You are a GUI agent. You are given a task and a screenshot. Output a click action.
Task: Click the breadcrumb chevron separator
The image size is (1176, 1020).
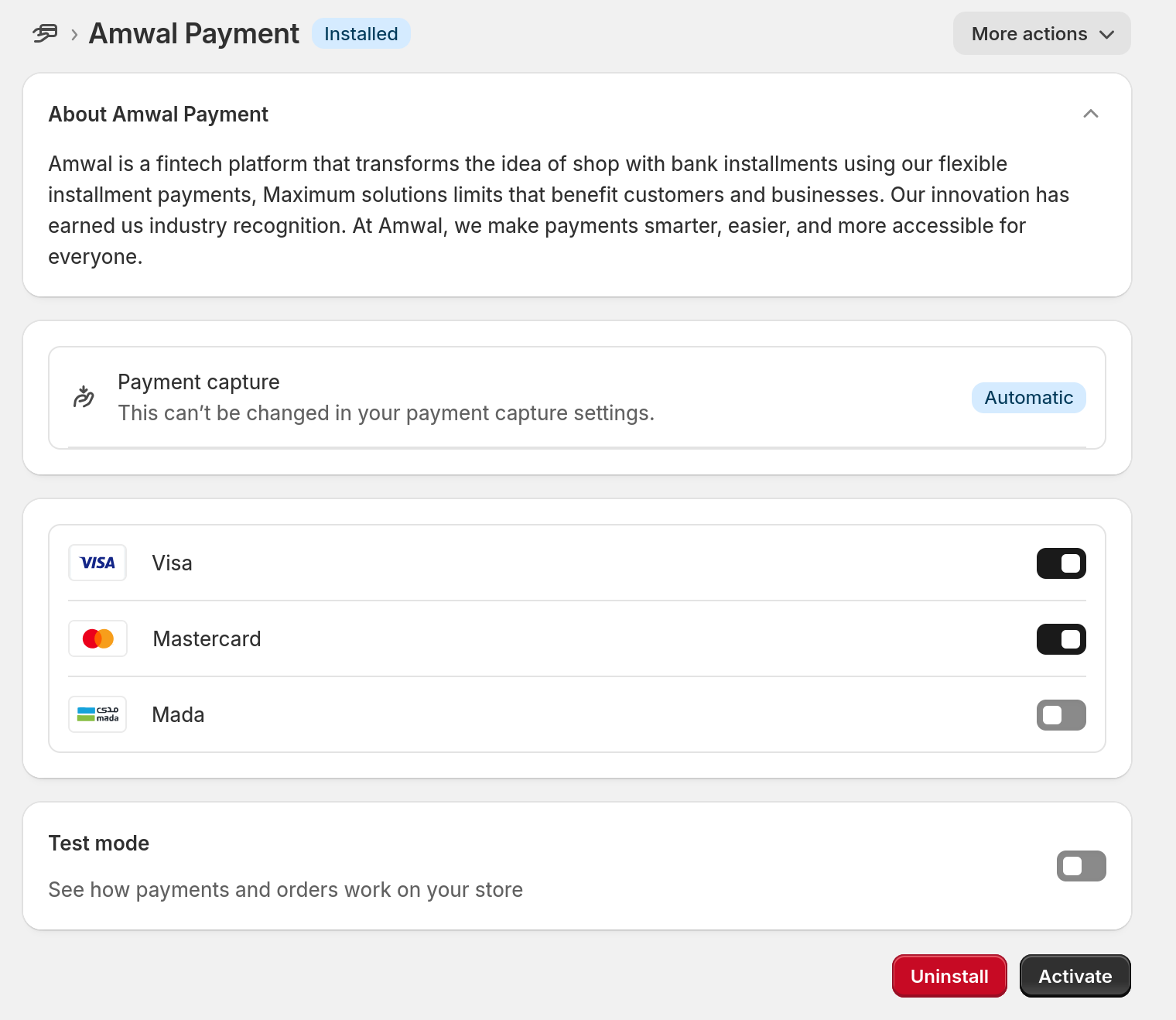(x=74, y=35)
